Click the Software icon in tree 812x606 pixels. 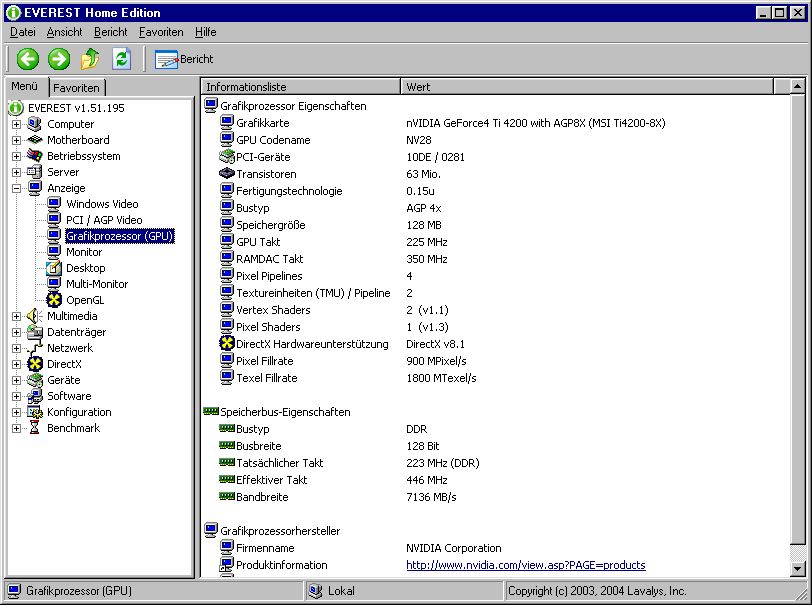35,396
